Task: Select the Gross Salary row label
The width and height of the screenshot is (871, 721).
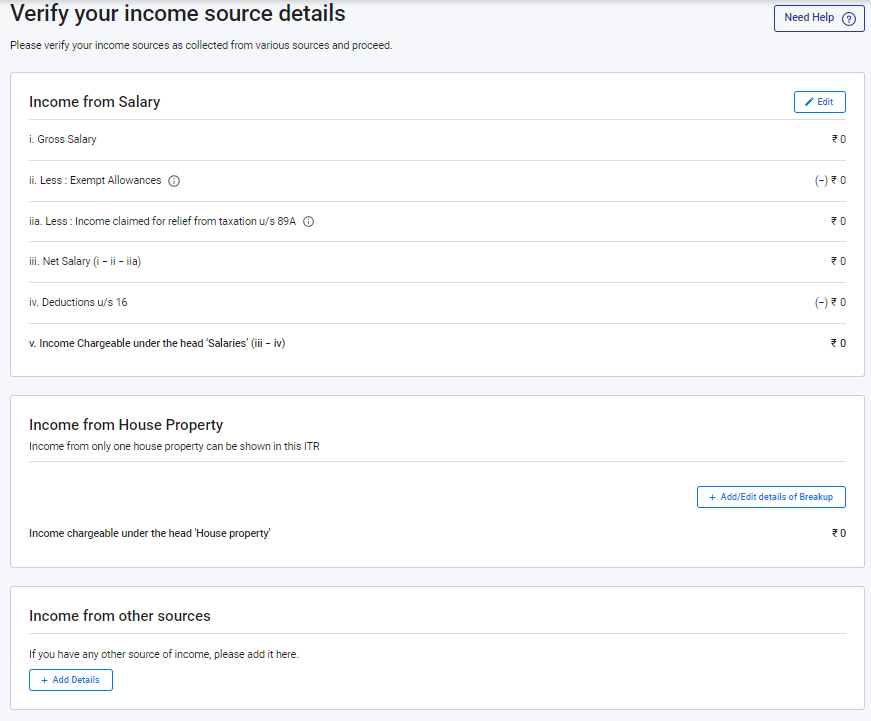Action: pyautogui.click(x=63, y=140)
